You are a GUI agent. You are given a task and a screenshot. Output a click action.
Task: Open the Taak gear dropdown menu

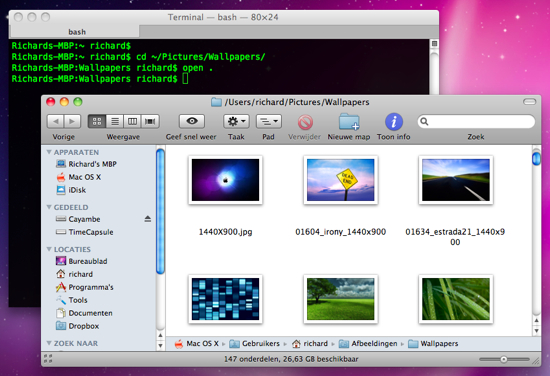236,121
